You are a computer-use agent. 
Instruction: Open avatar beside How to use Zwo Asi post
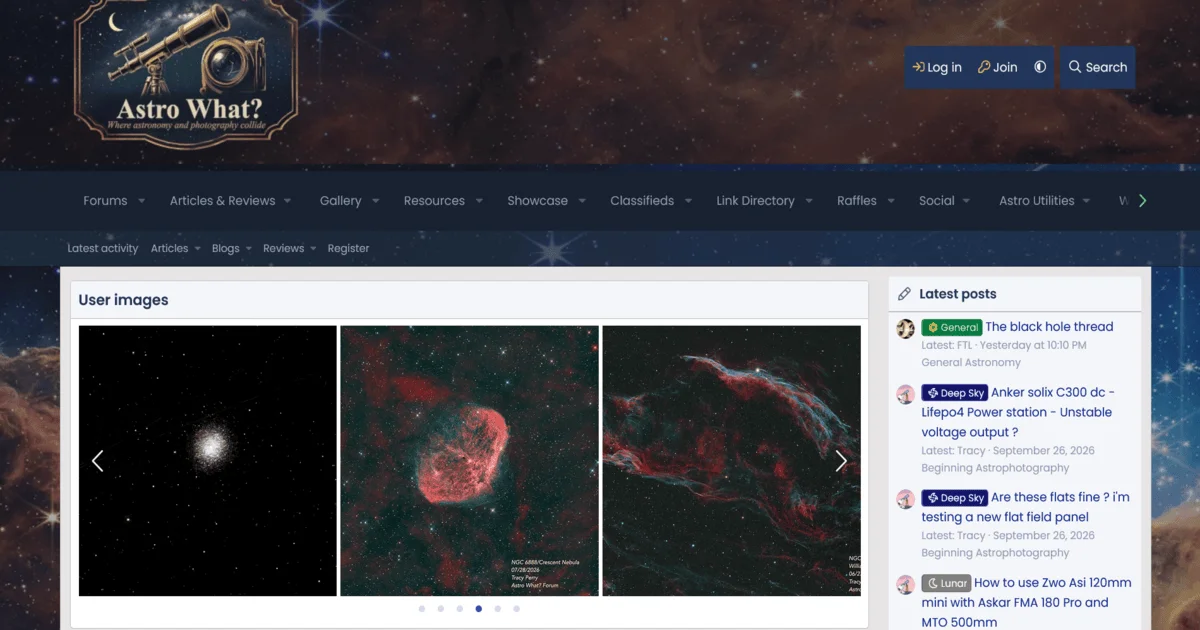[x=906, y=584]
